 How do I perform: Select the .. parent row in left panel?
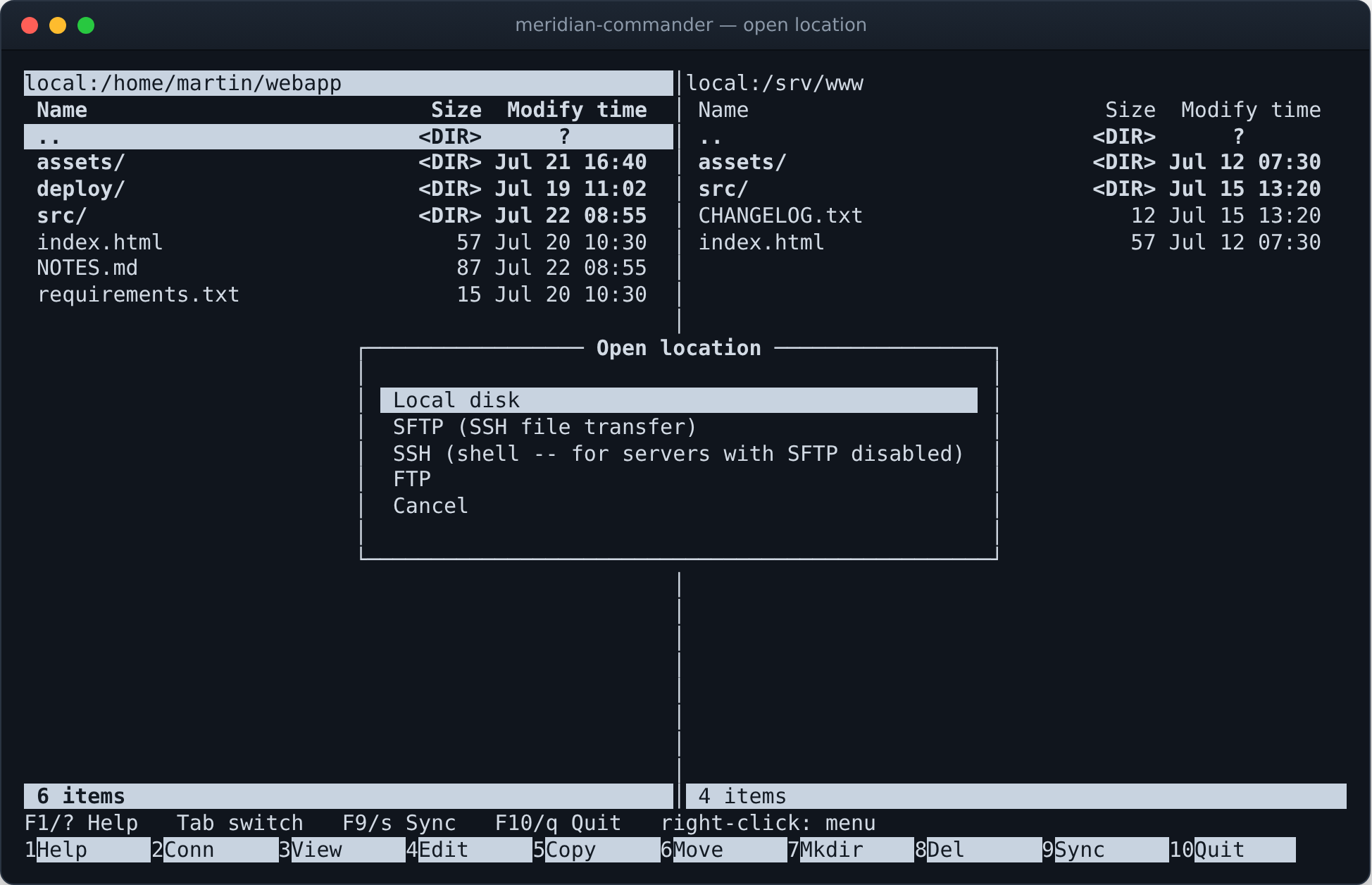[349, 137]
